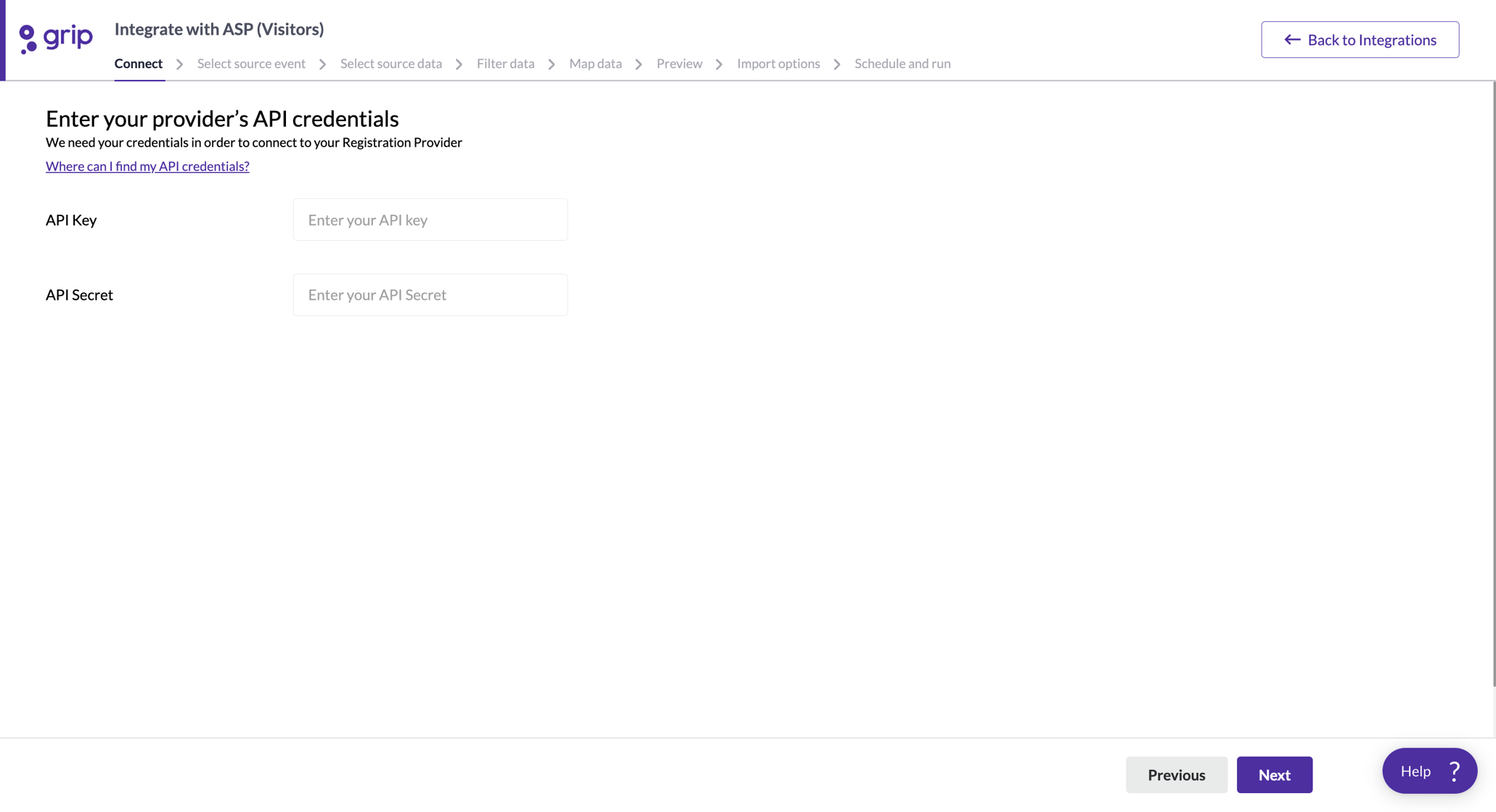The height and width of the screenshot is (812, 1496).
Task: Click the chevron after Import options
Action: click(836, 64)
